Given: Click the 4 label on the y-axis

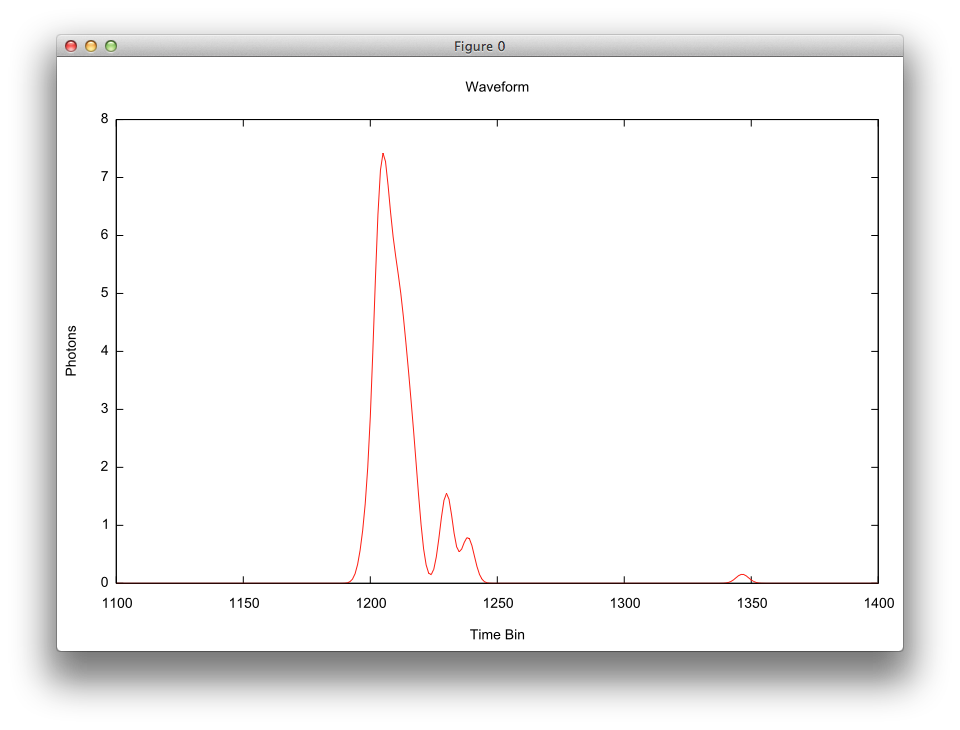Looking at the screenshot, I should 104,351.
